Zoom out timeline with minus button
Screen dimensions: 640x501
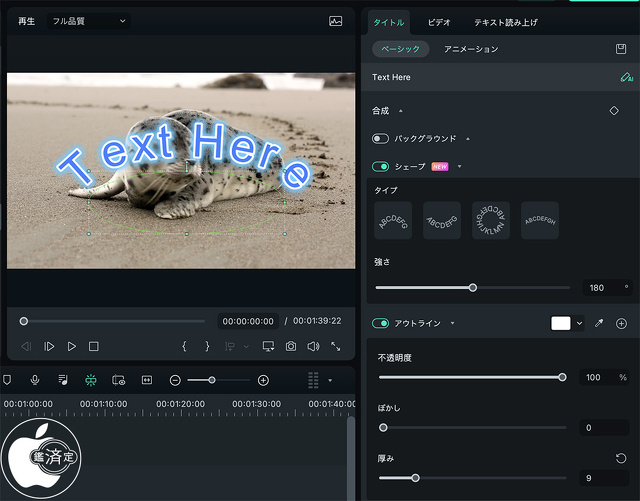click(175, 381)
